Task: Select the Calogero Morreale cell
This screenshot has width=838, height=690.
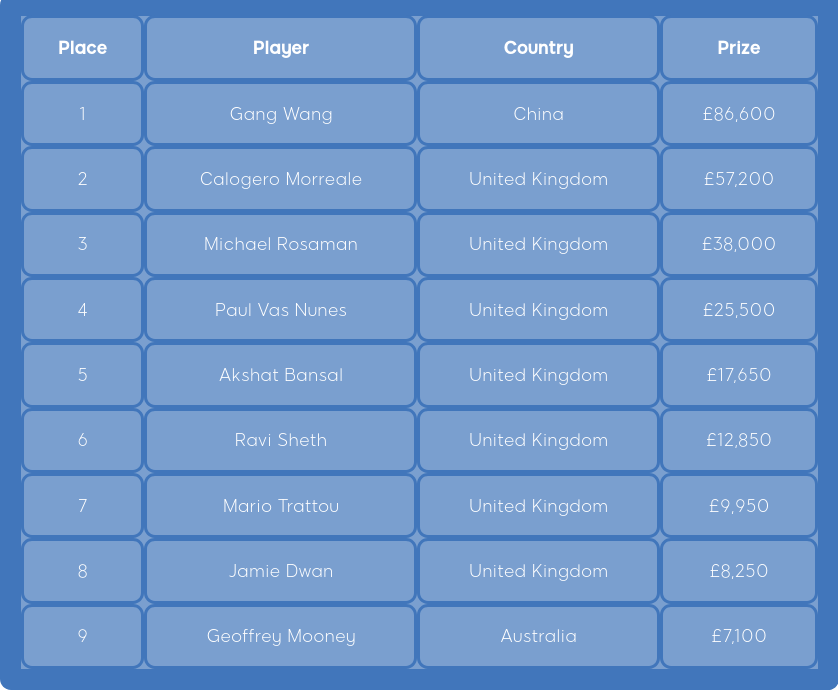Action: (x=280, y=179)
